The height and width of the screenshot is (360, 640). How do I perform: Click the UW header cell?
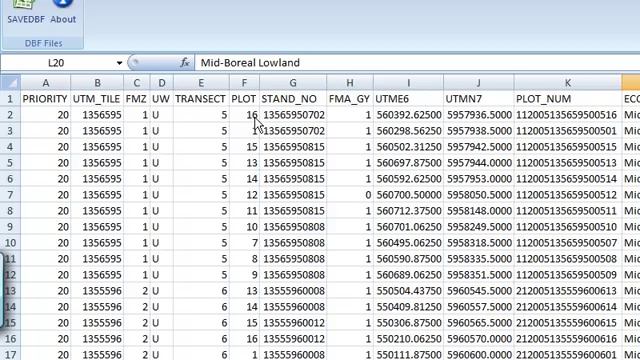162,99
